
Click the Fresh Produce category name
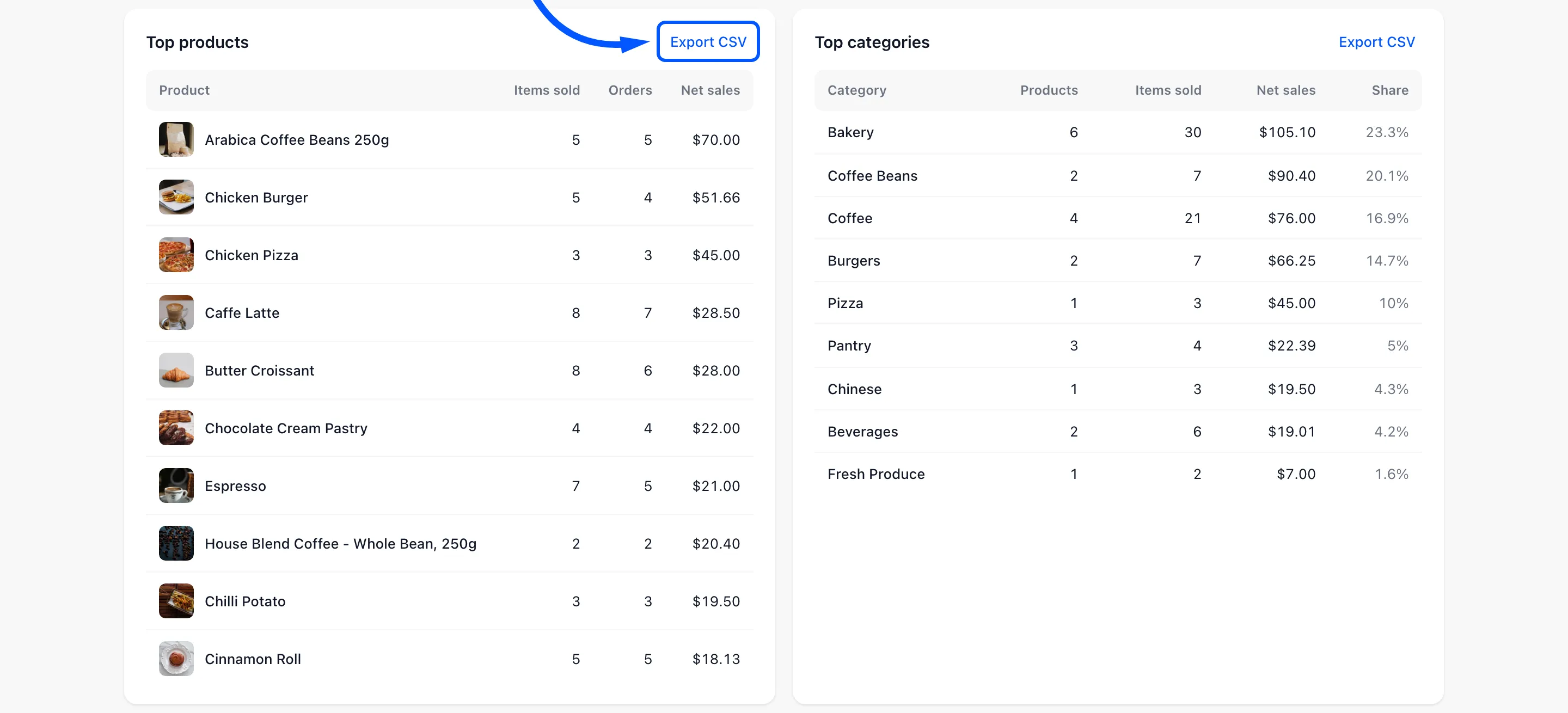(x=876, y=474)
